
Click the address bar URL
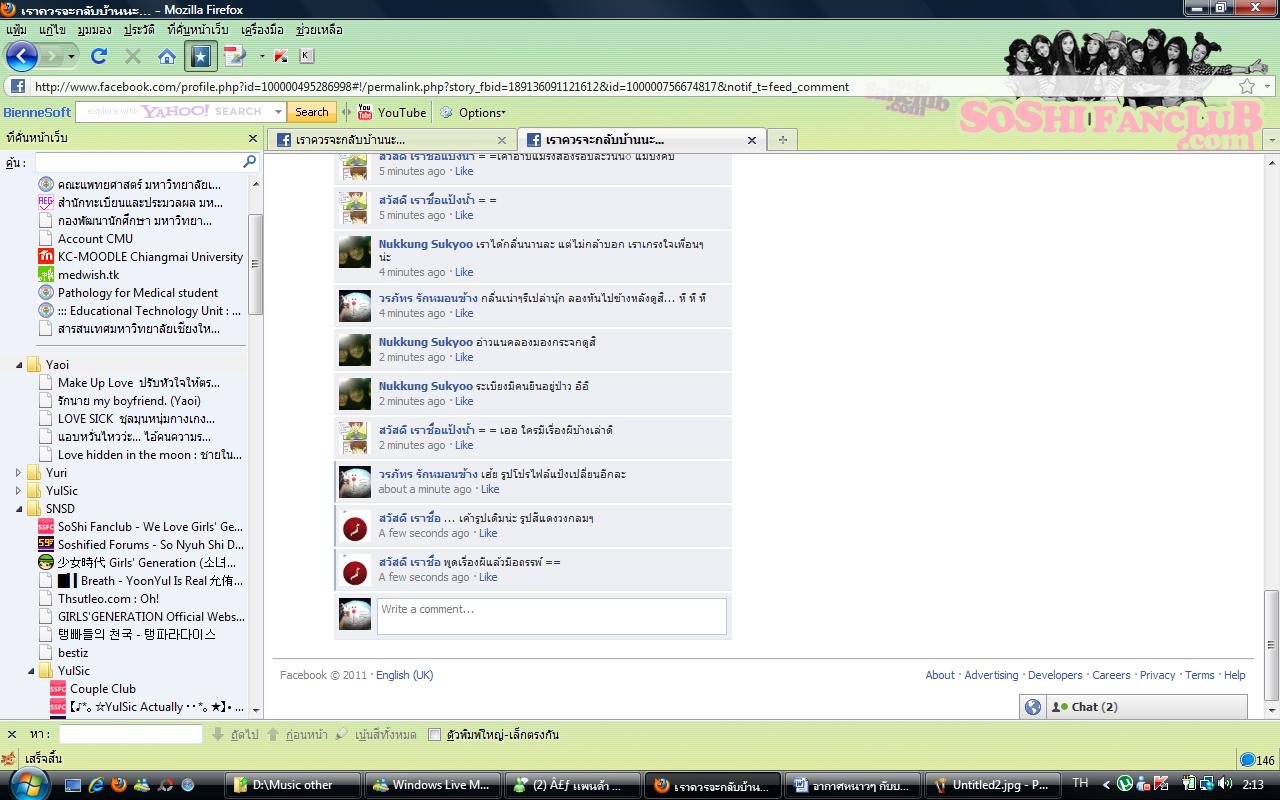pyautogui.click(x=441, y=86)
